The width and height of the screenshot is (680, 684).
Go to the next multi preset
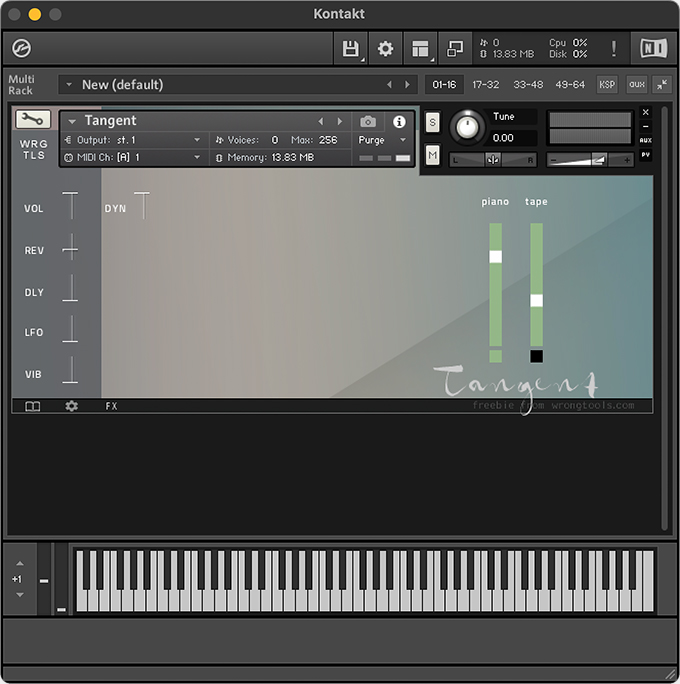tap(407, 85)
